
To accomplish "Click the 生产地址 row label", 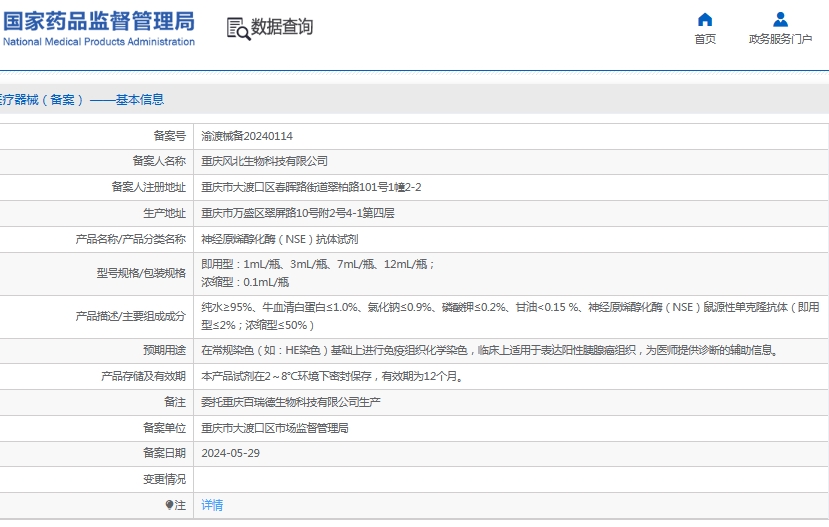I will tap(164, 213).
